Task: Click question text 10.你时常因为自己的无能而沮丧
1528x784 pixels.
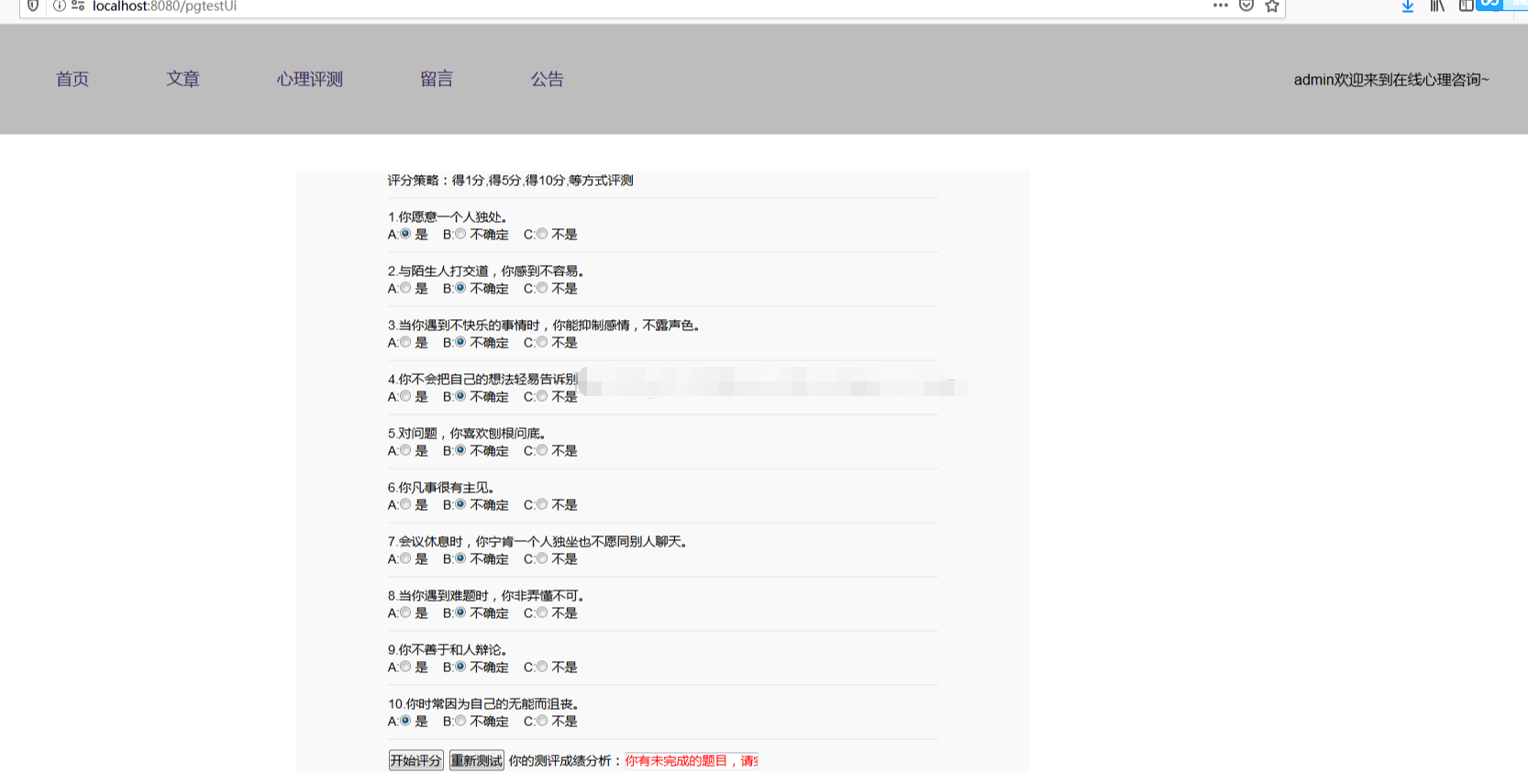Action: click(x=483, y=704)
